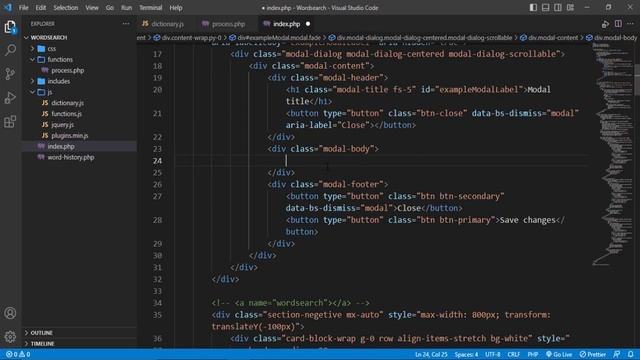The image size is (640, 360).
Task: Open the File menu
Action: tap(24, 8)
